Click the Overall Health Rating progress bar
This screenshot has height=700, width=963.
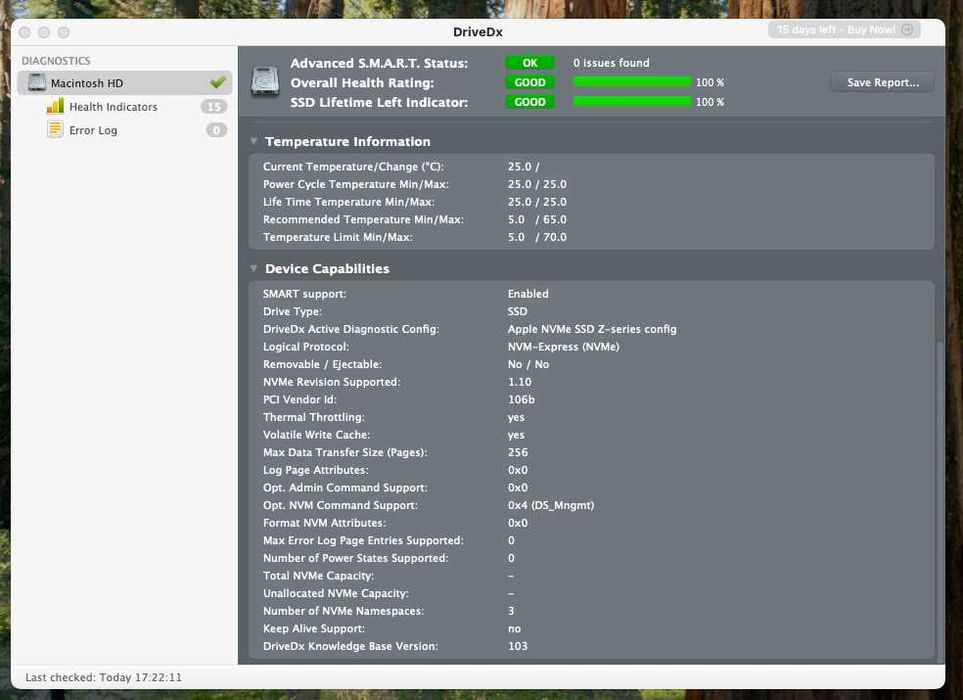632,82
